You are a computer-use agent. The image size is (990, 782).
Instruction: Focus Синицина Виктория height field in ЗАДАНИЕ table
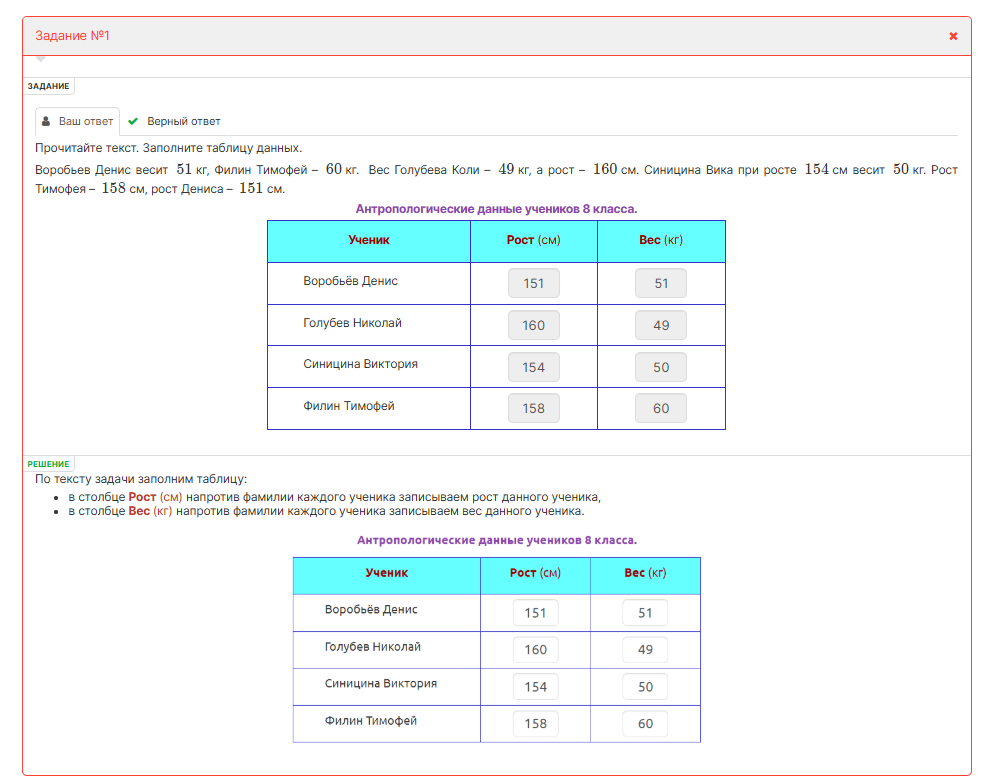(534, 367)
